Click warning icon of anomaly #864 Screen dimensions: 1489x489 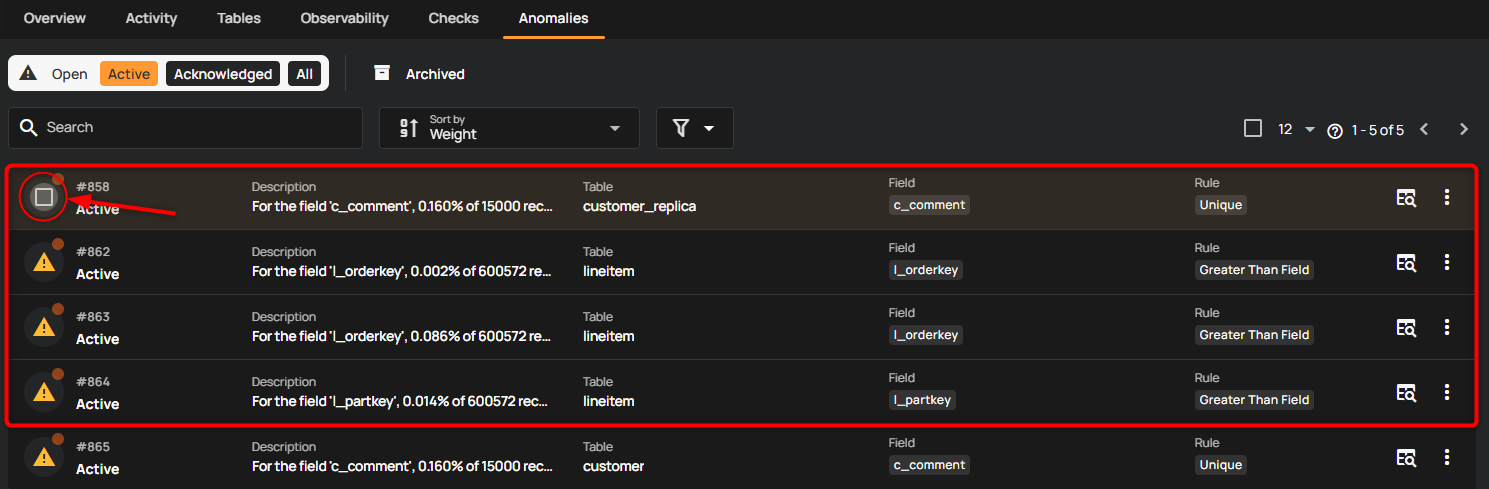tap(44, 392)
